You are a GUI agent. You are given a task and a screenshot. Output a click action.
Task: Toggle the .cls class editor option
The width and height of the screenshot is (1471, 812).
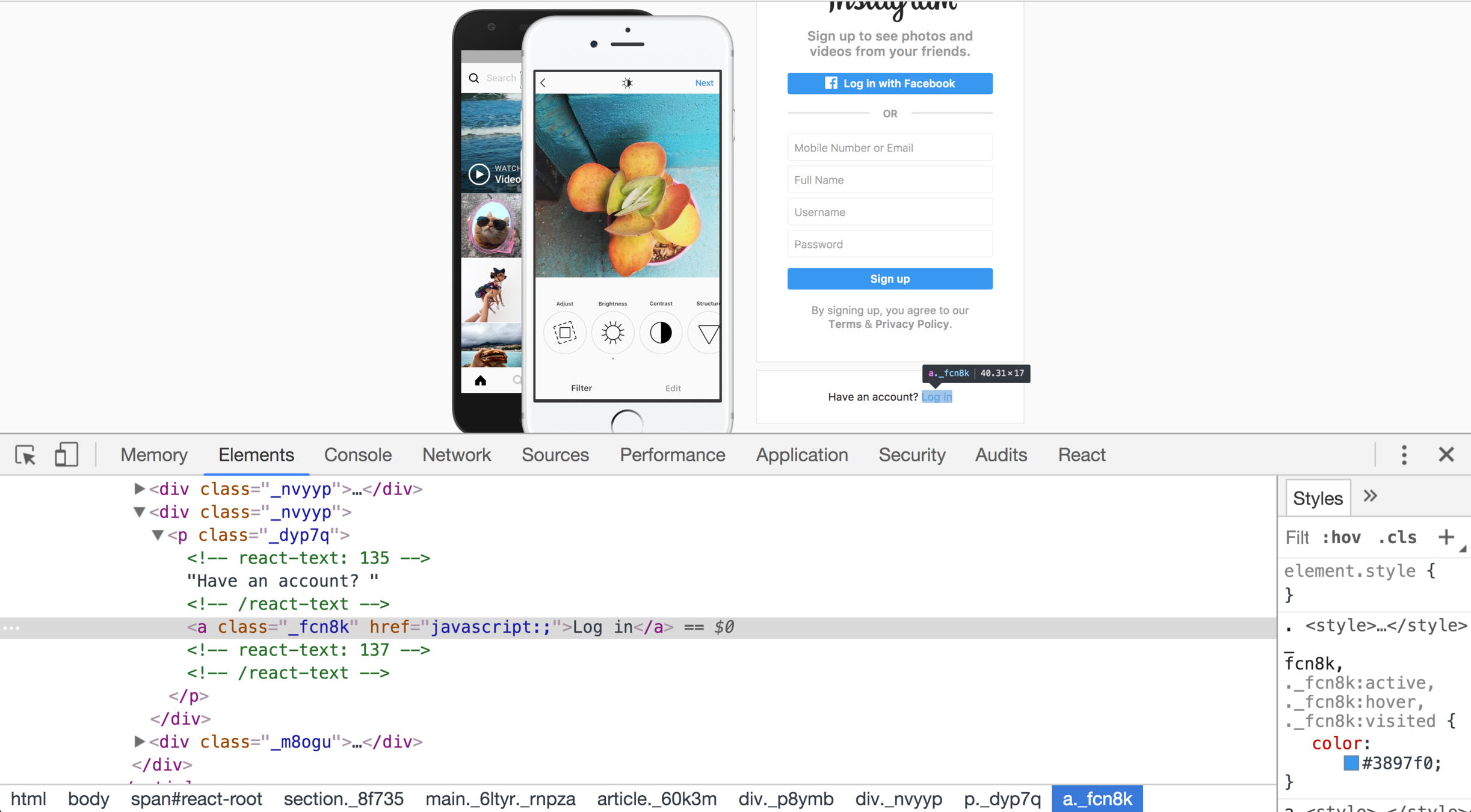point(1397,537)
